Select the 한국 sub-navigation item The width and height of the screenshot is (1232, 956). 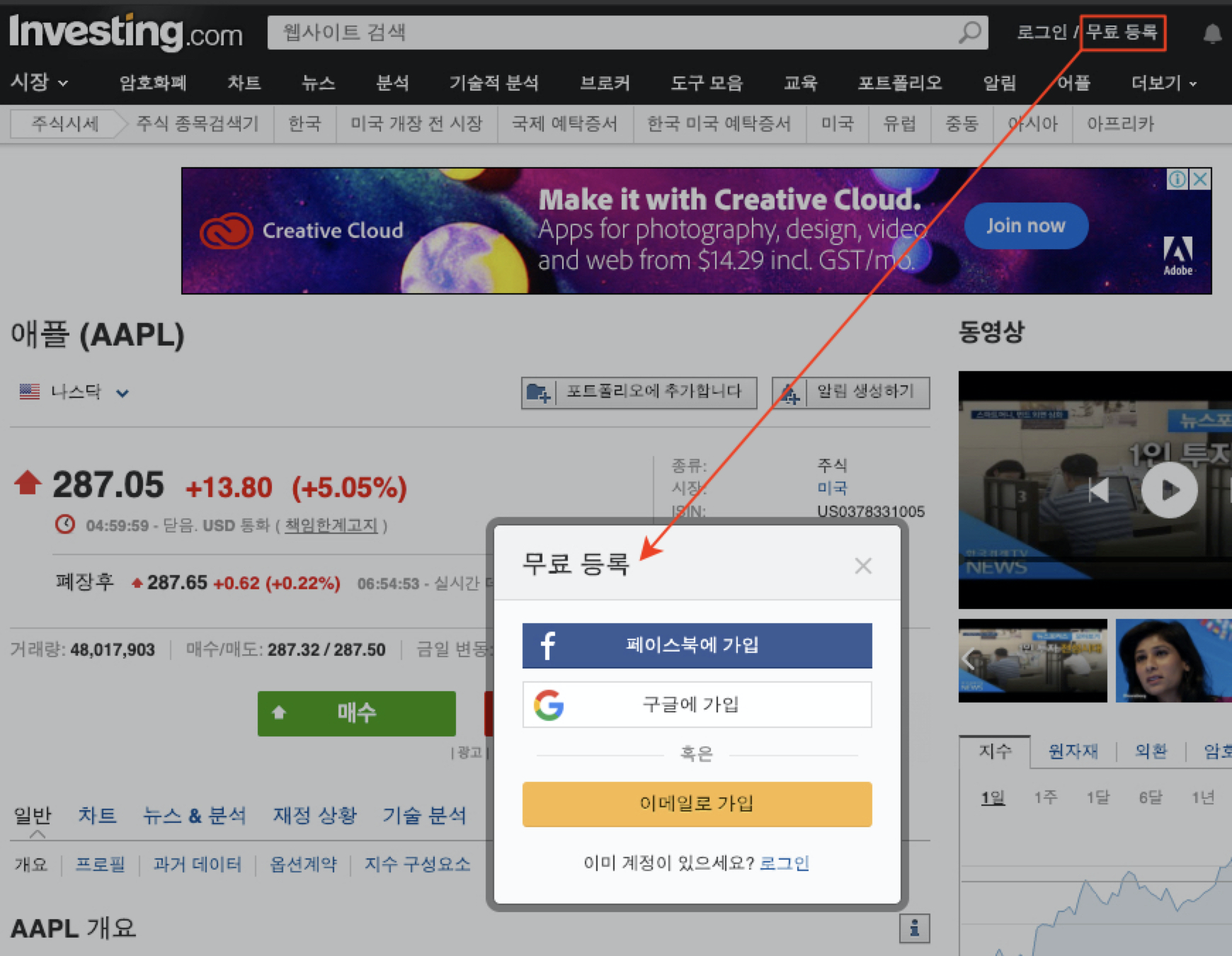tap(304, 124)
